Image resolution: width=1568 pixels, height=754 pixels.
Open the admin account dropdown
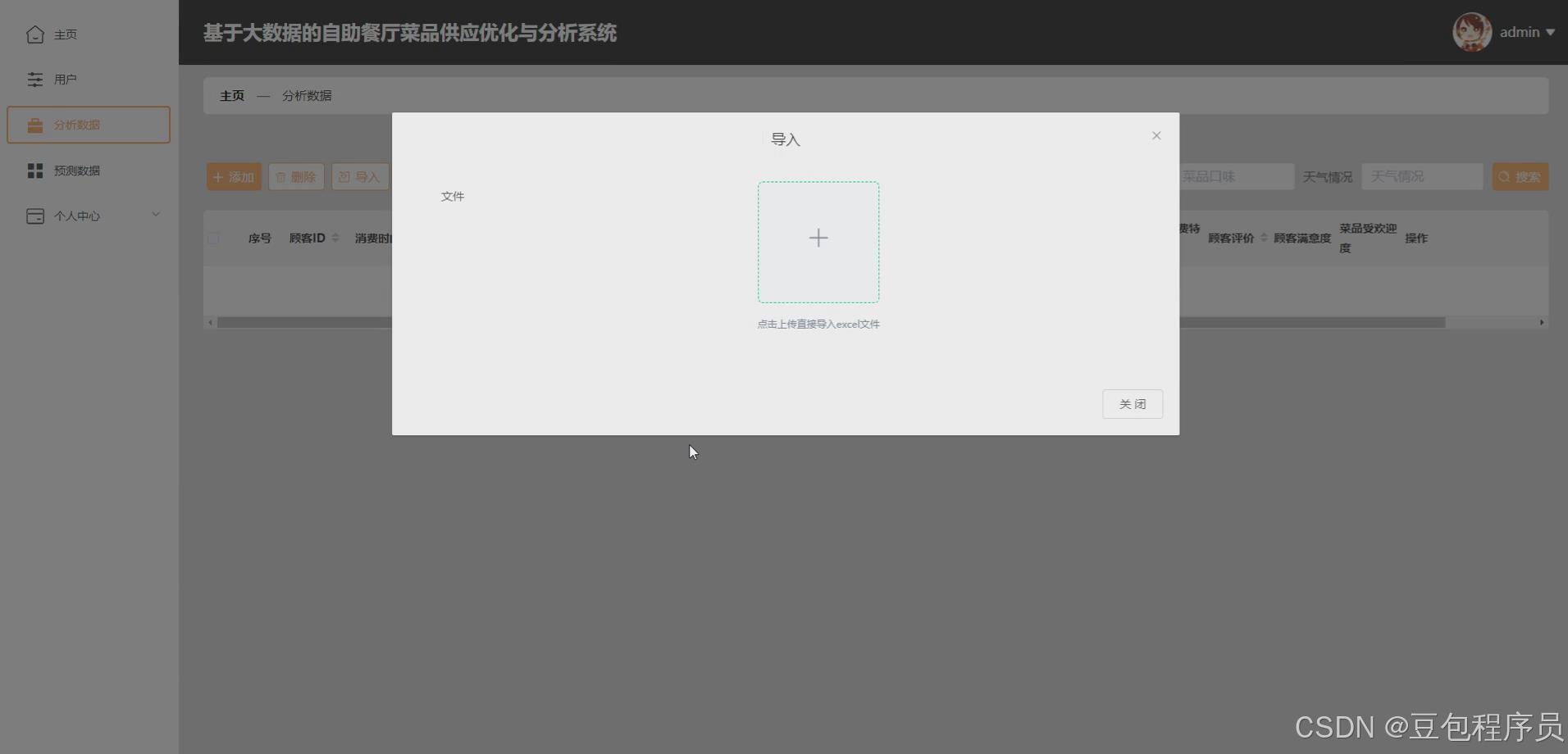tap(1528, 32)
